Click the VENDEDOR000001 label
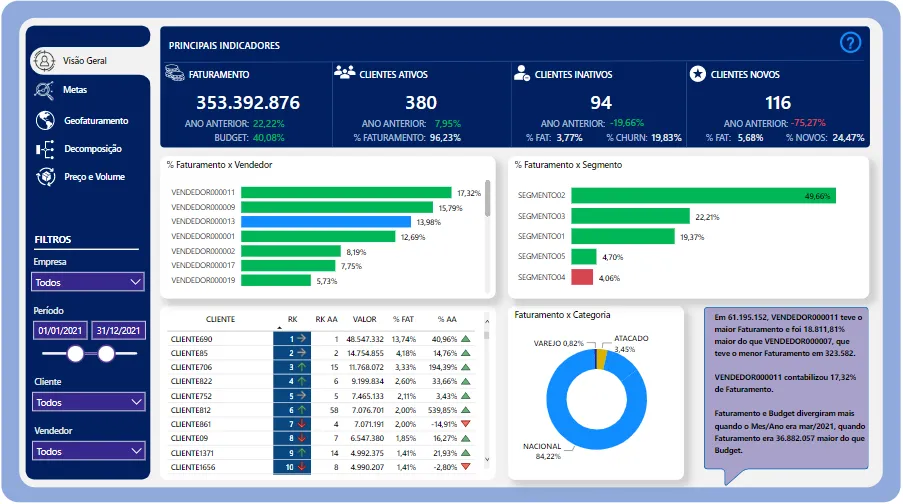 203,236
